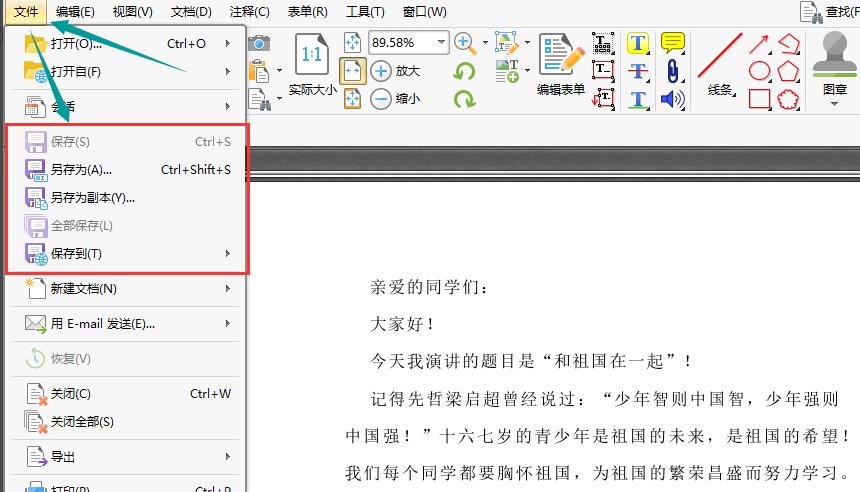Click the fit page icon beside zoom box
Viewport: 860px width, 492px height.
[x=352, y=43]
